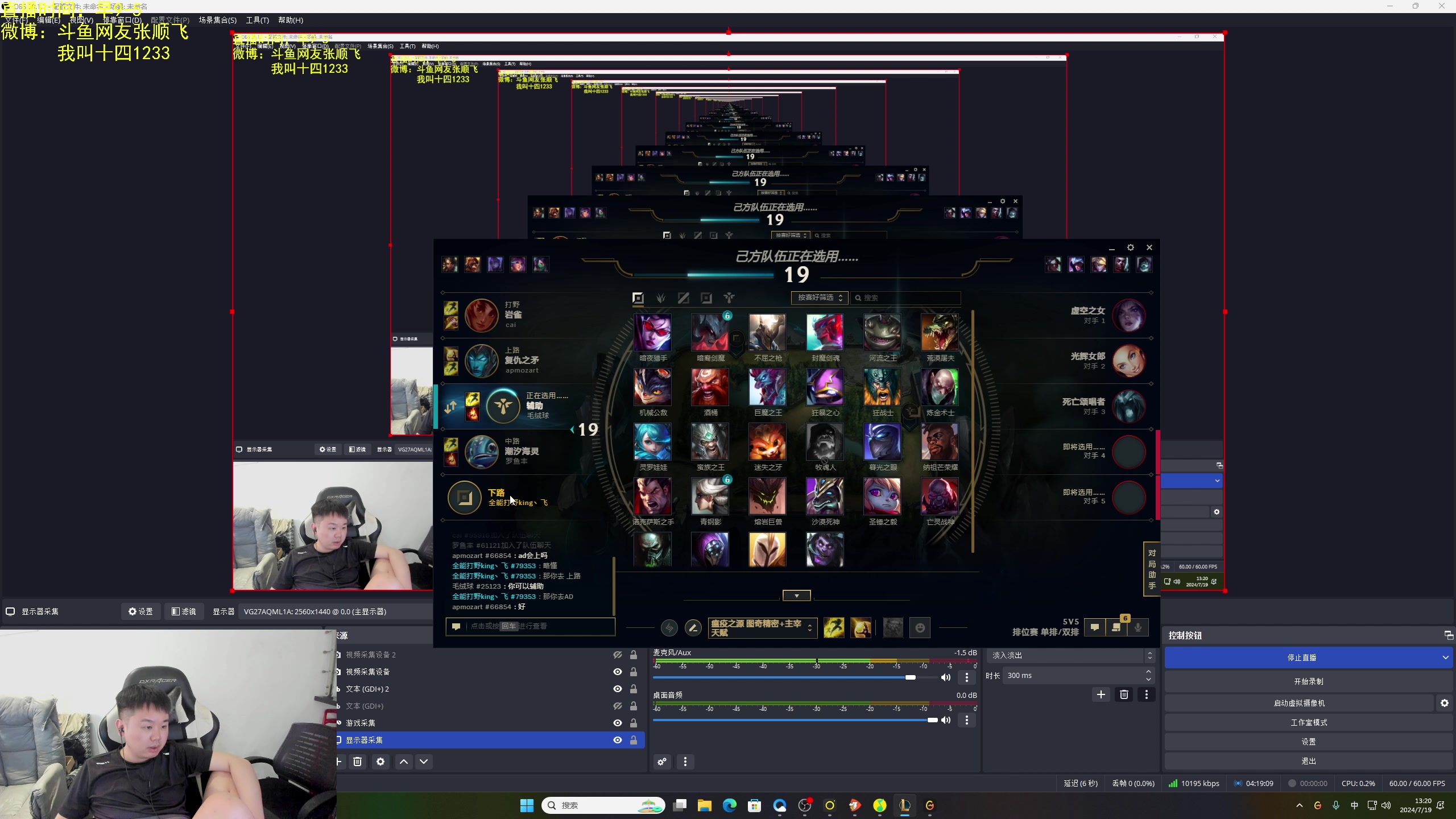The image size is (1456, 819).
Task: Show the 文本 (GDI+) source
Action: [x=617, y=706]
